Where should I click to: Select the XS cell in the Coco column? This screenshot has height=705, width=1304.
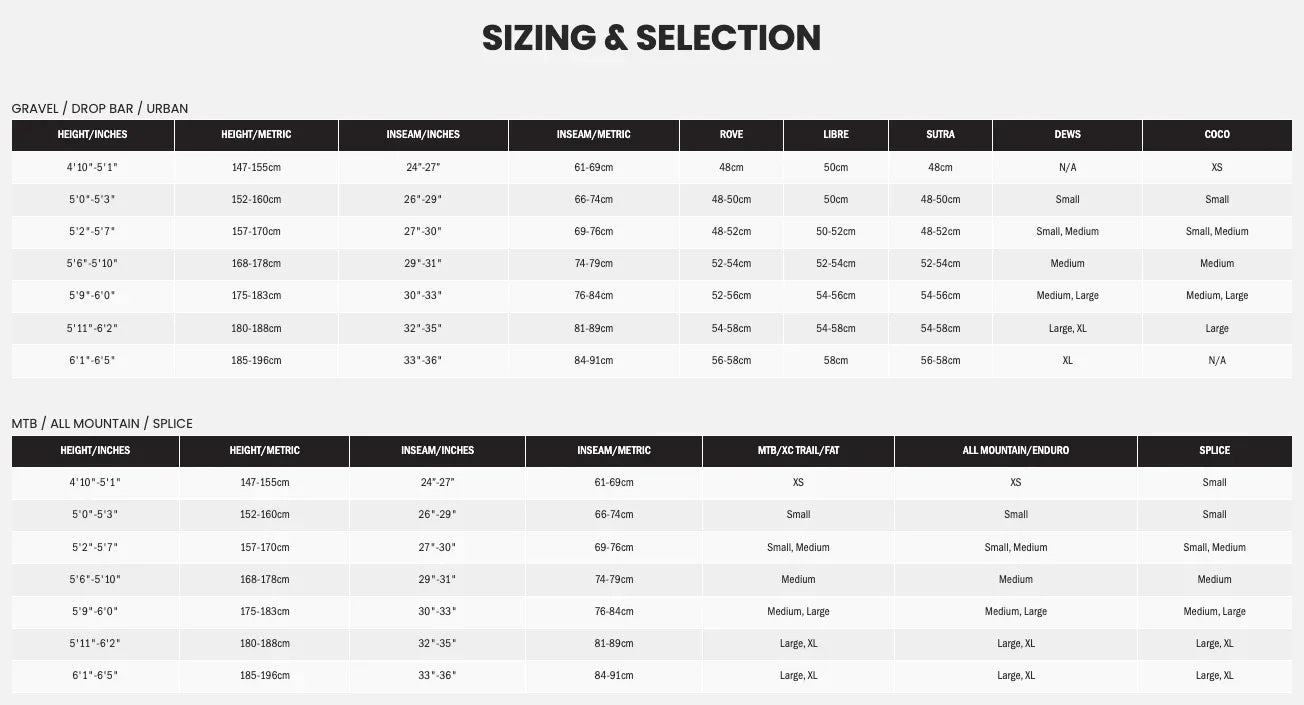point(1217,167)
